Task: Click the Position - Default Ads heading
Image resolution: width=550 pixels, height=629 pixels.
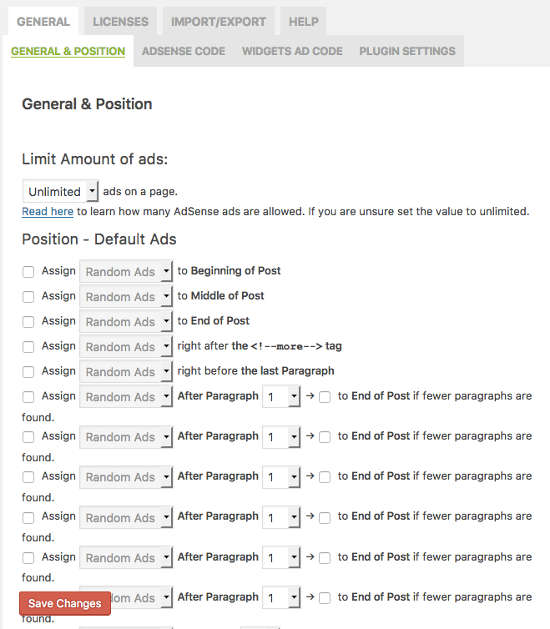Action: click(99, 239)
